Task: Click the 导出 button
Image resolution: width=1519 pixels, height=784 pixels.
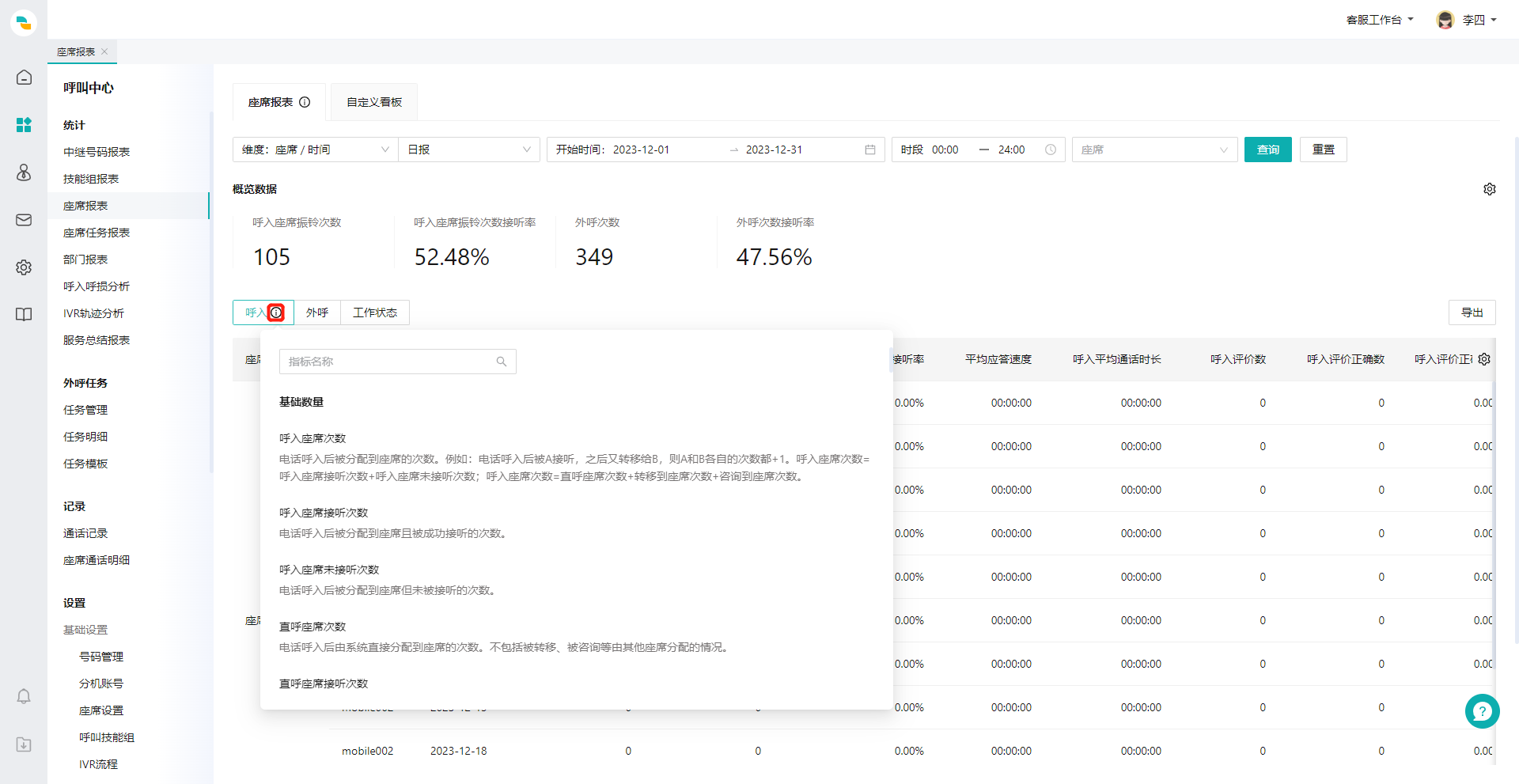Action: pos(1472,312)
